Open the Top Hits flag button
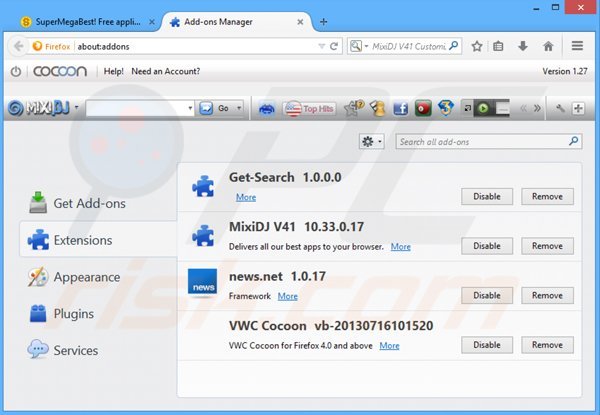 309,109
